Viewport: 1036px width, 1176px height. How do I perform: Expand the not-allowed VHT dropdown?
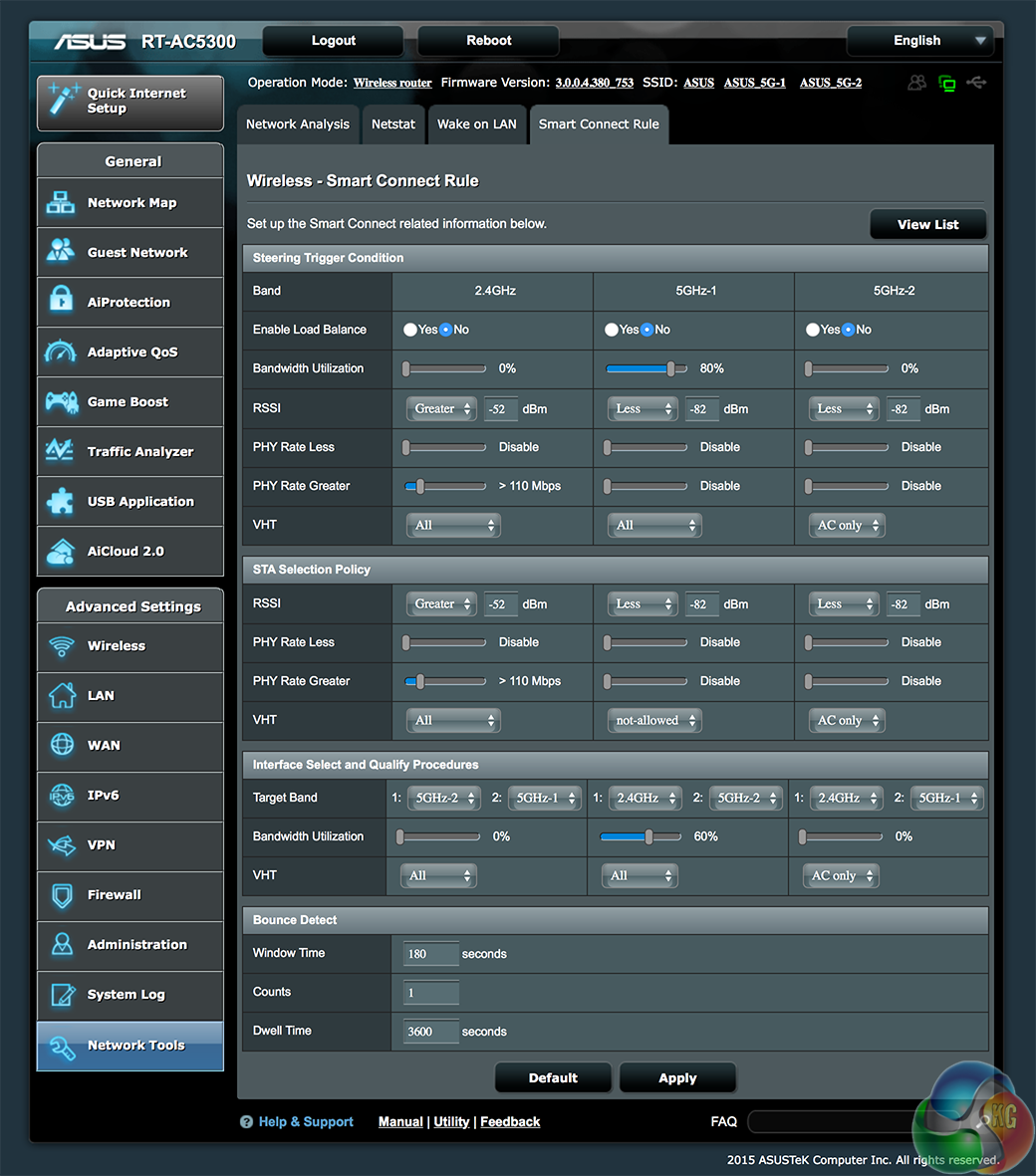tap(653, 721)
